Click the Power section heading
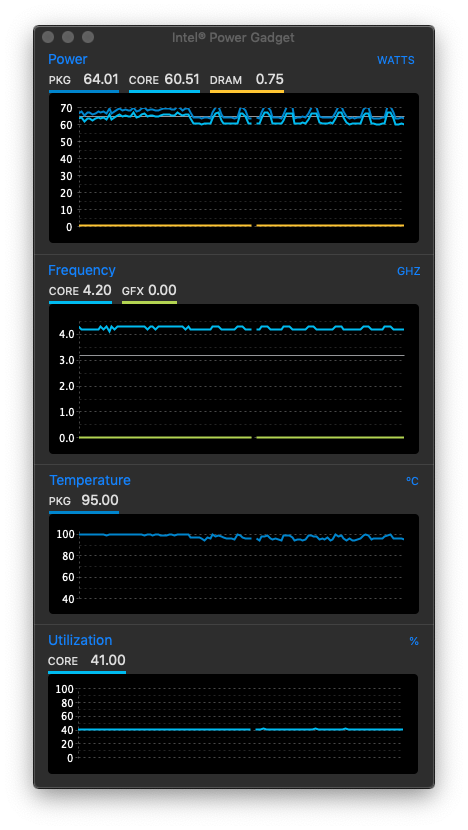The height and width of the screenshot is (830, 468). coord(68,59)
